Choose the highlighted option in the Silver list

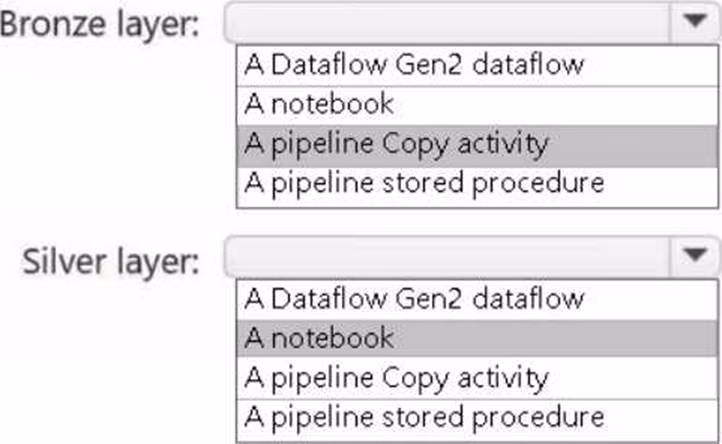(x=320, y=338)
